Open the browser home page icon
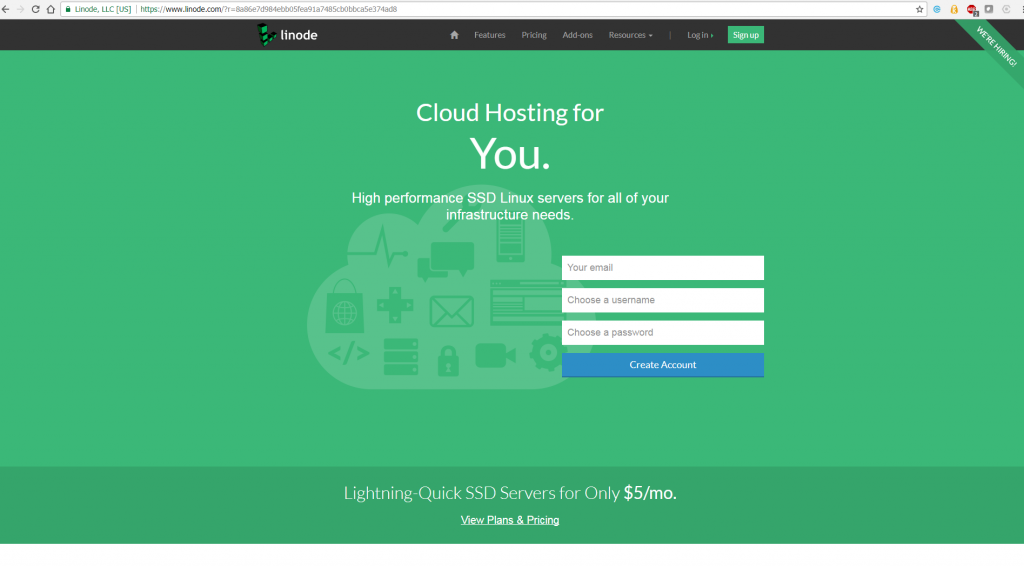This screenshot has height=566, width=1024. point(50,9)
